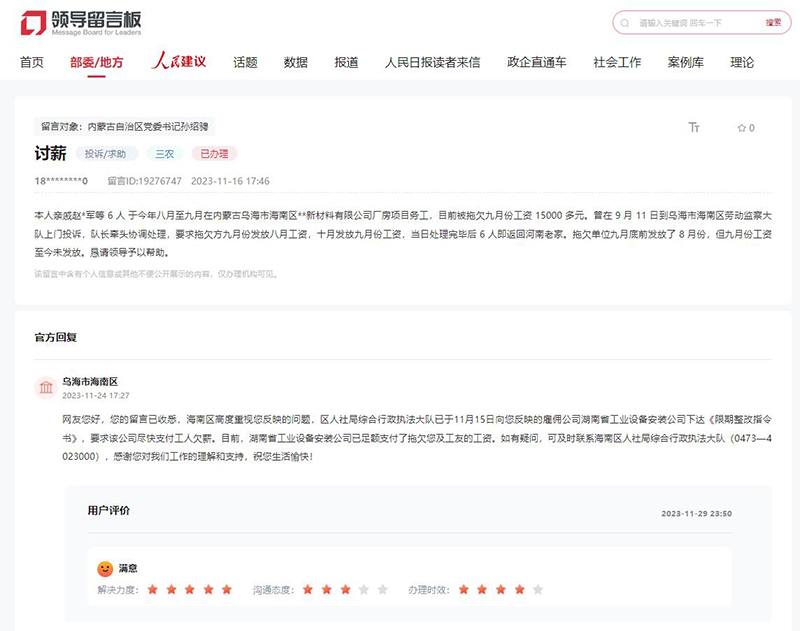Click the star icon to favorite this message
Screen dimensions: 800x631
tap(742, 127)
